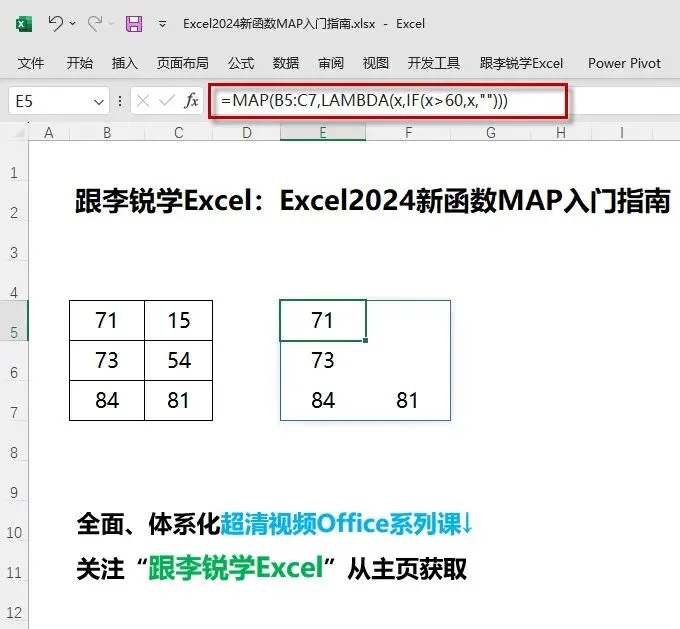
Task: Select column I header
Action: [x=621, y=132]
